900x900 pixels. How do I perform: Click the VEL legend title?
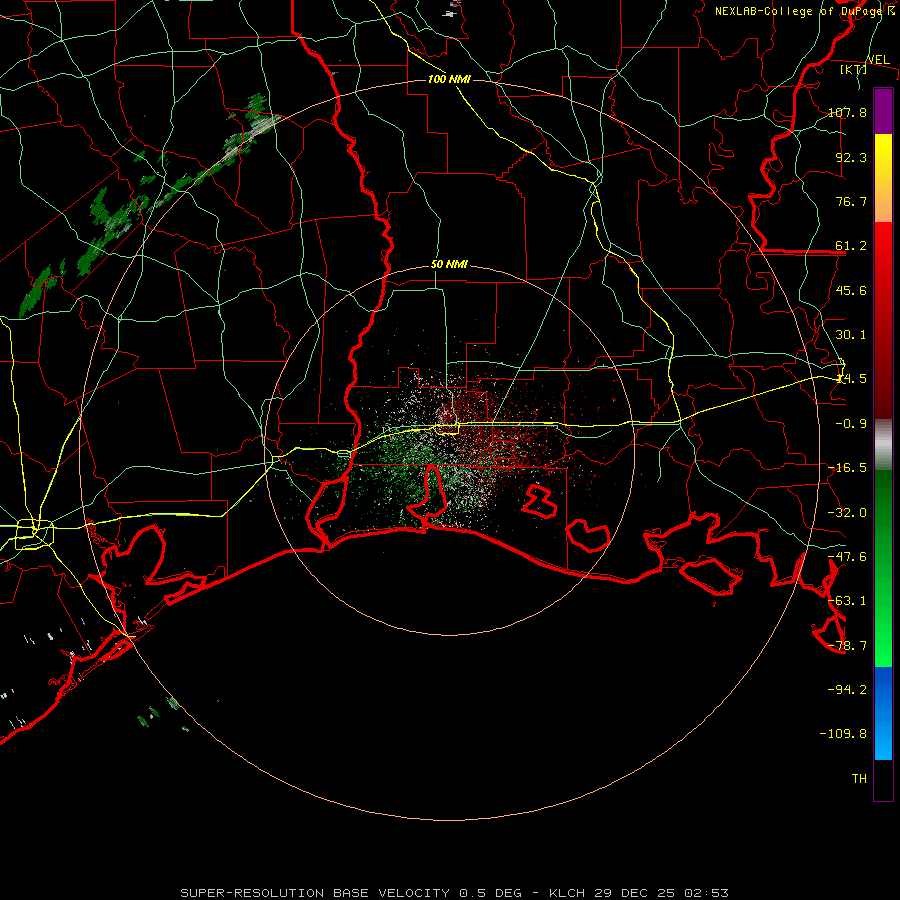tap(878, 60)
